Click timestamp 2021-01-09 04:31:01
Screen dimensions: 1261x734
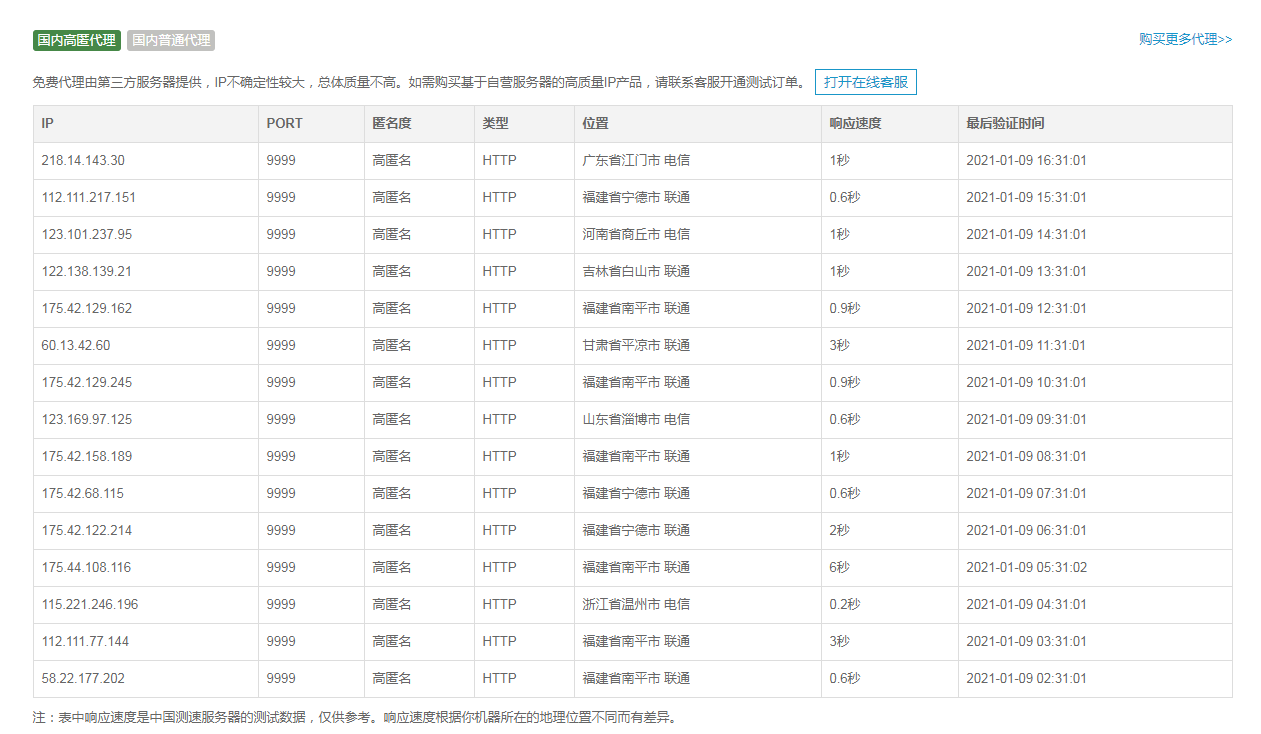coord(1026,605)
